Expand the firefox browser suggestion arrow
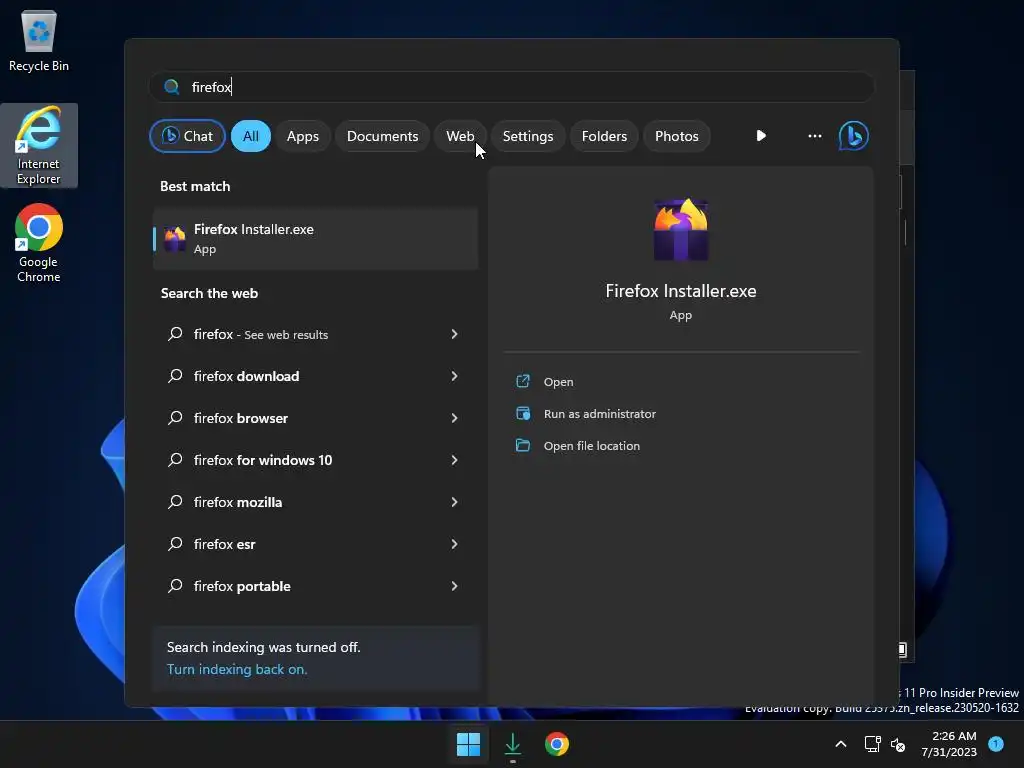1024x768 pixels. (x=455, y=418)
